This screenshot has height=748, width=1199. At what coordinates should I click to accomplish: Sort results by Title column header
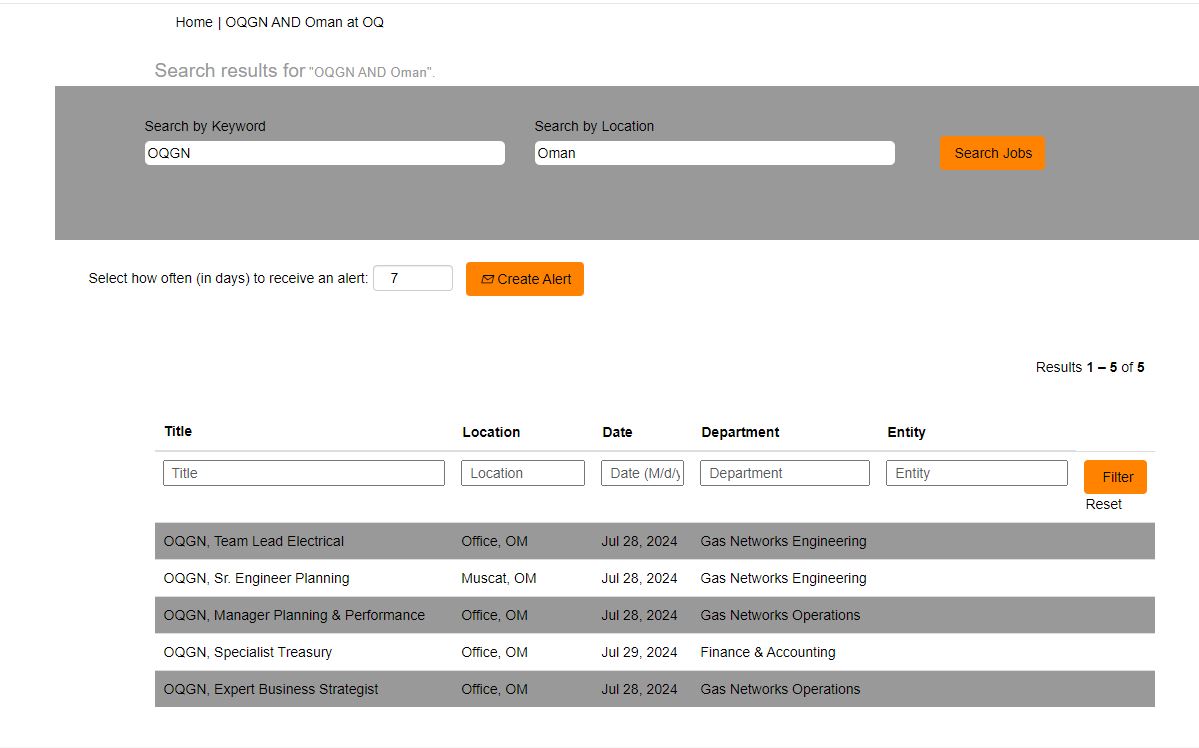178,431
